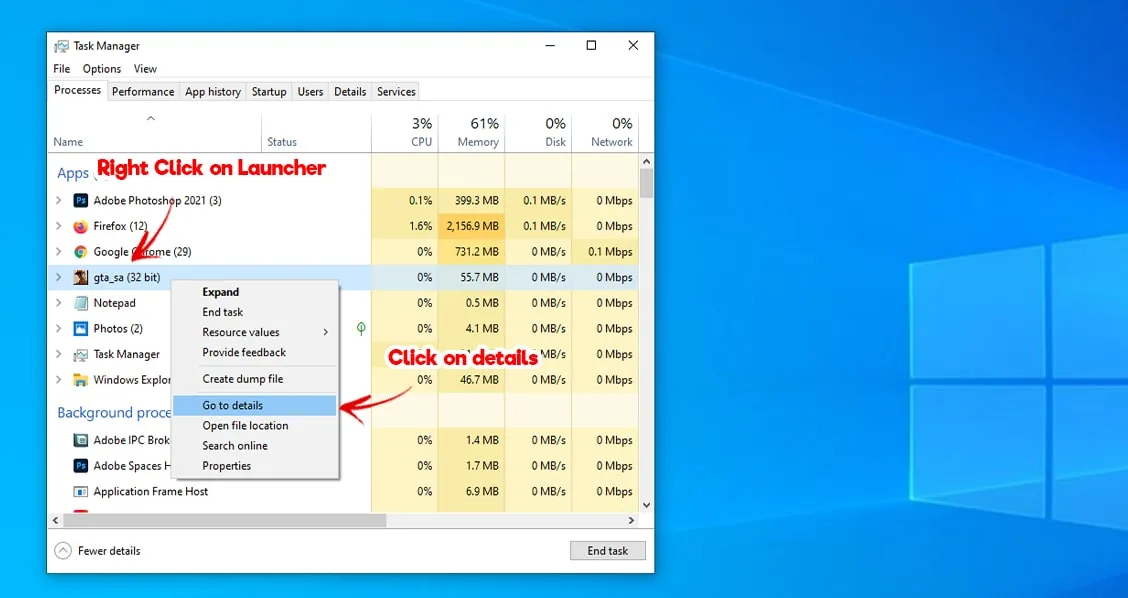Click the End task button at bottom
The height and width of the screenshot is (598, 1128).
[x=608, y=551]
